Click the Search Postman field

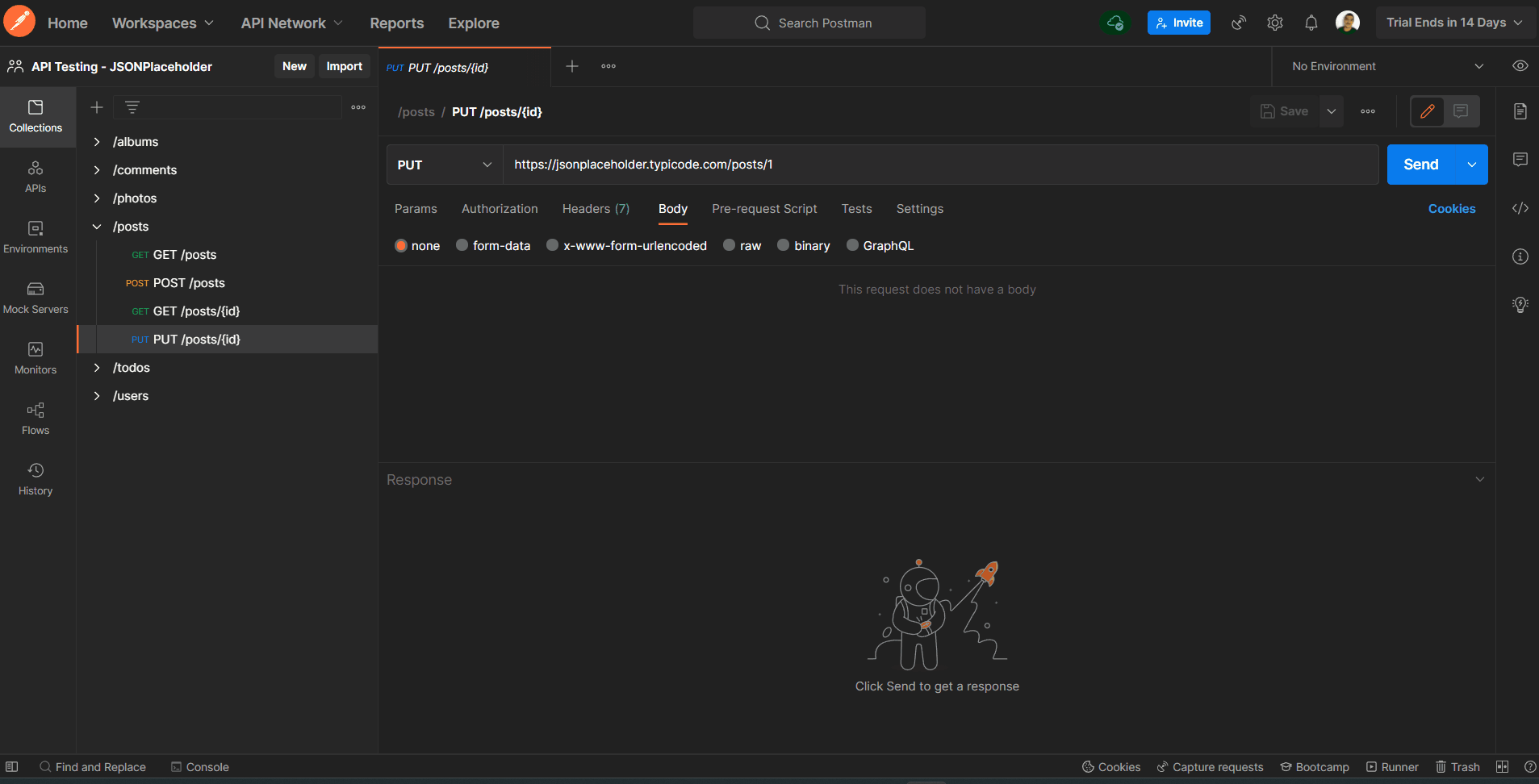click(809, 23)
